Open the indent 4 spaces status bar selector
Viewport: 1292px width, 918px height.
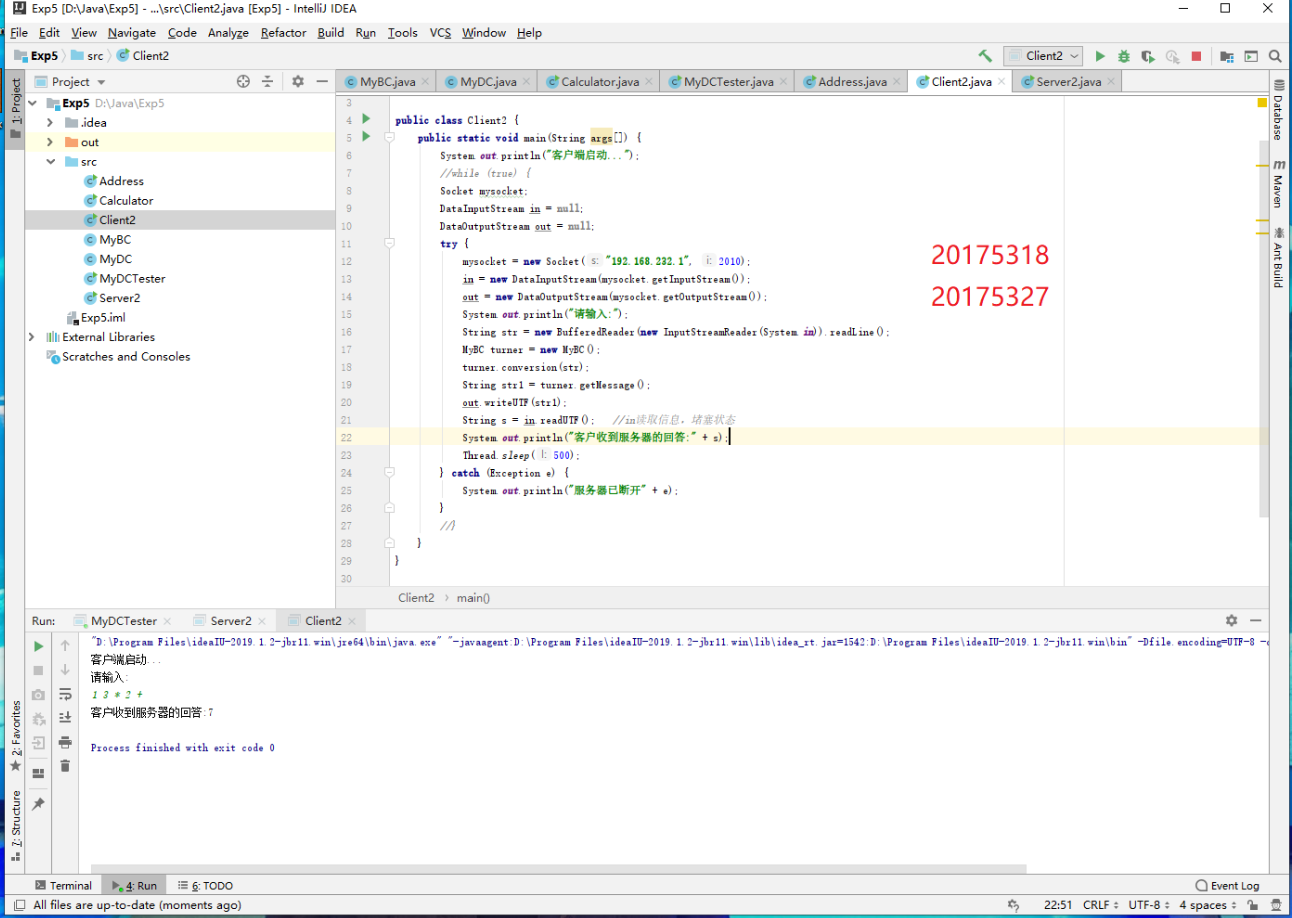1208,905
